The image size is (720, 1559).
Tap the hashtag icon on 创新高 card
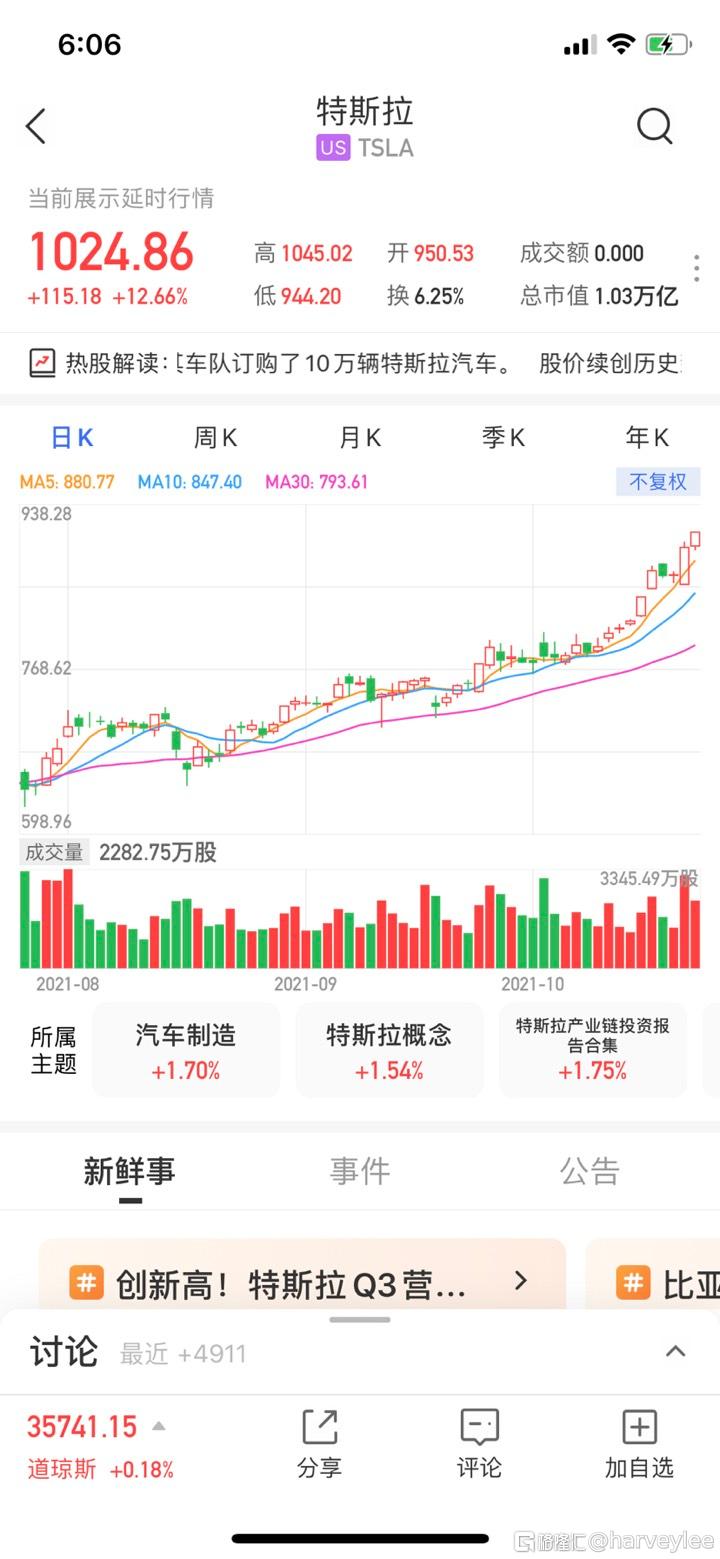[x=86, y=1282]
